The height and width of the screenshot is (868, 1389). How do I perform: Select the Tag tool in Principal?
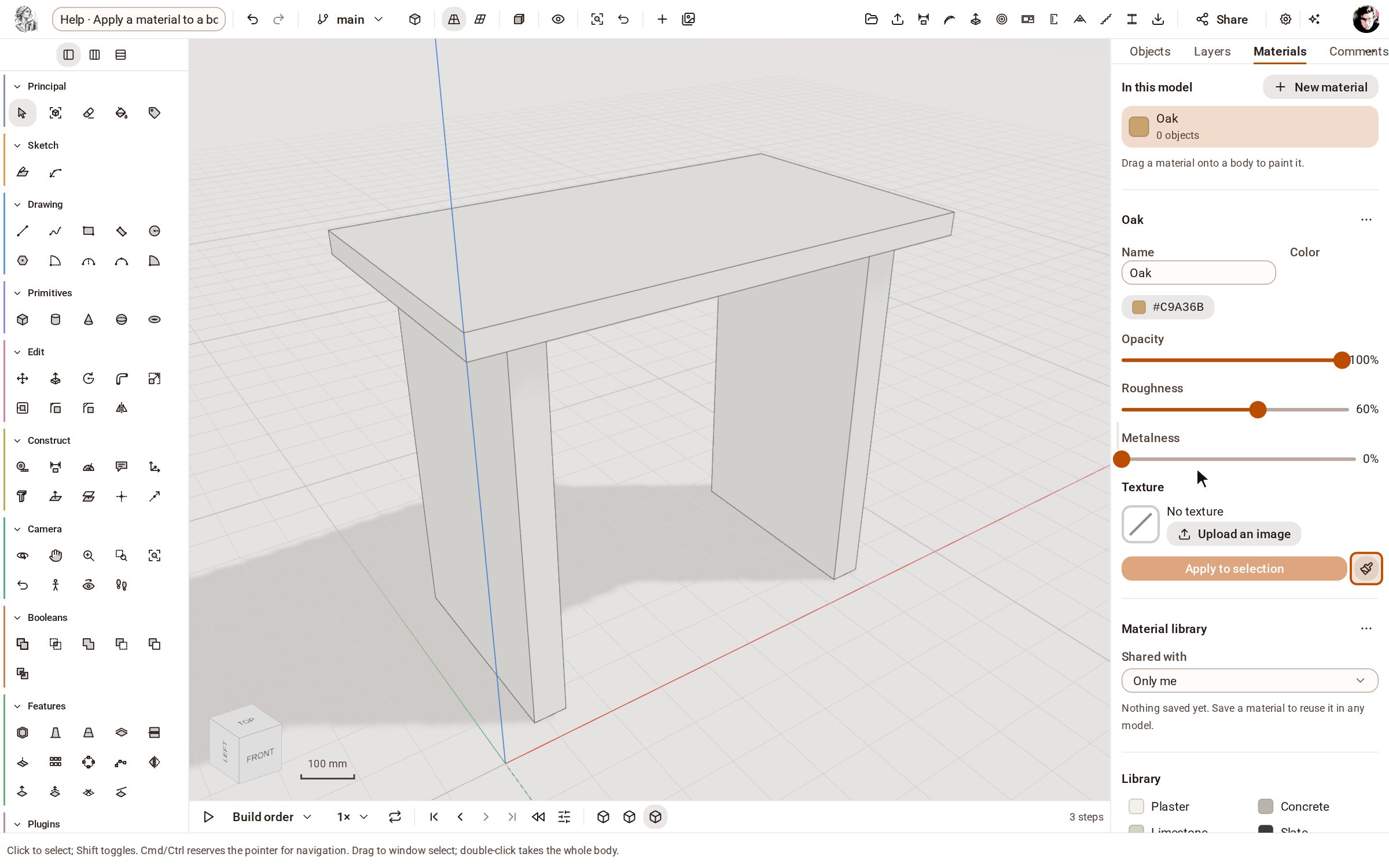[x=155, y=113]
